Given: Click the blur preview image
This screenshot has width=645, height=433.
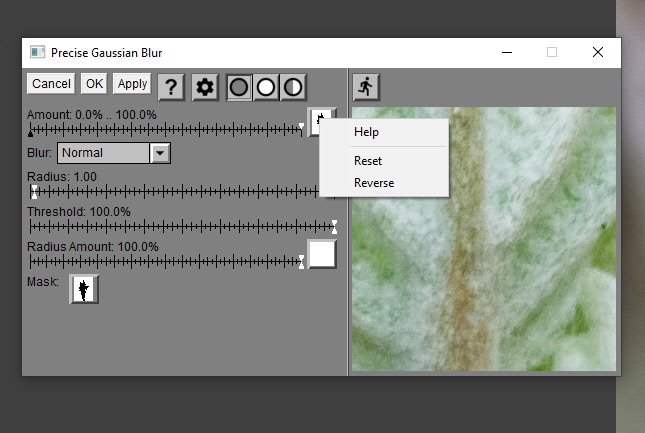Looking at the screenshot, I should (x=483, y=238).
